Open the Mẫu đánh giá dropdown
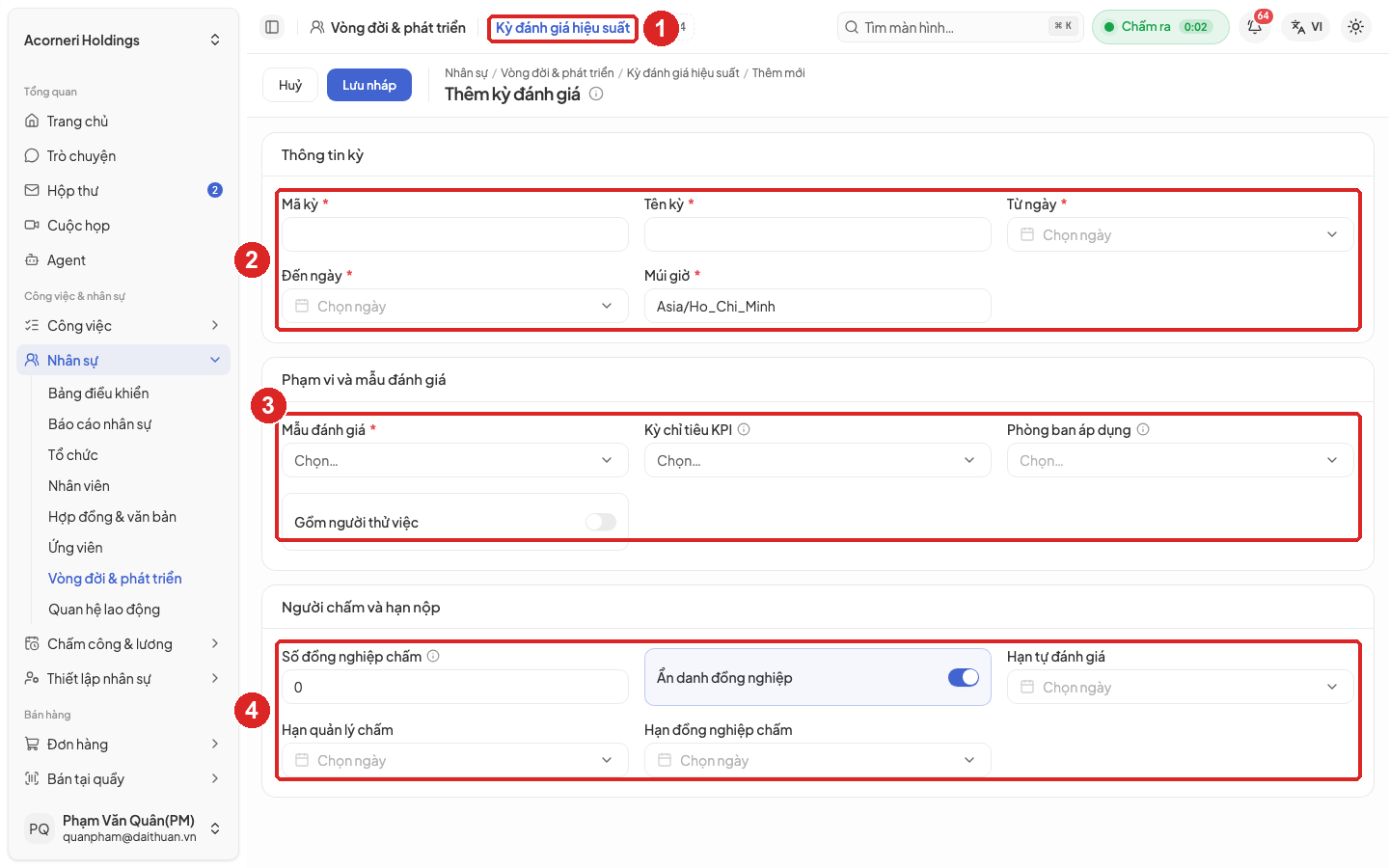This screenshot has height=868, width=1389. tap(455, 461)
